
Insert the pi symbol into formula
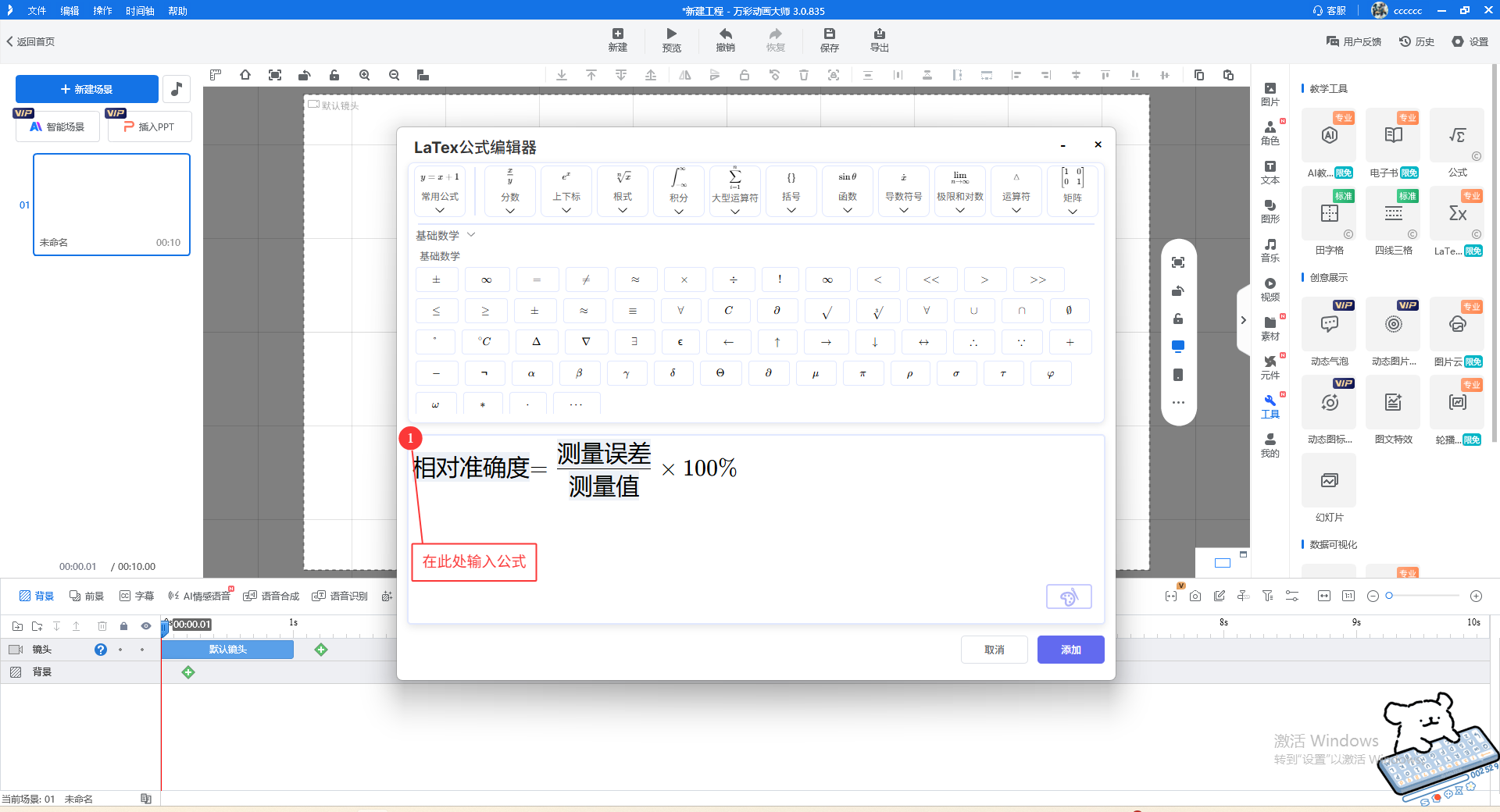point(862,374)
